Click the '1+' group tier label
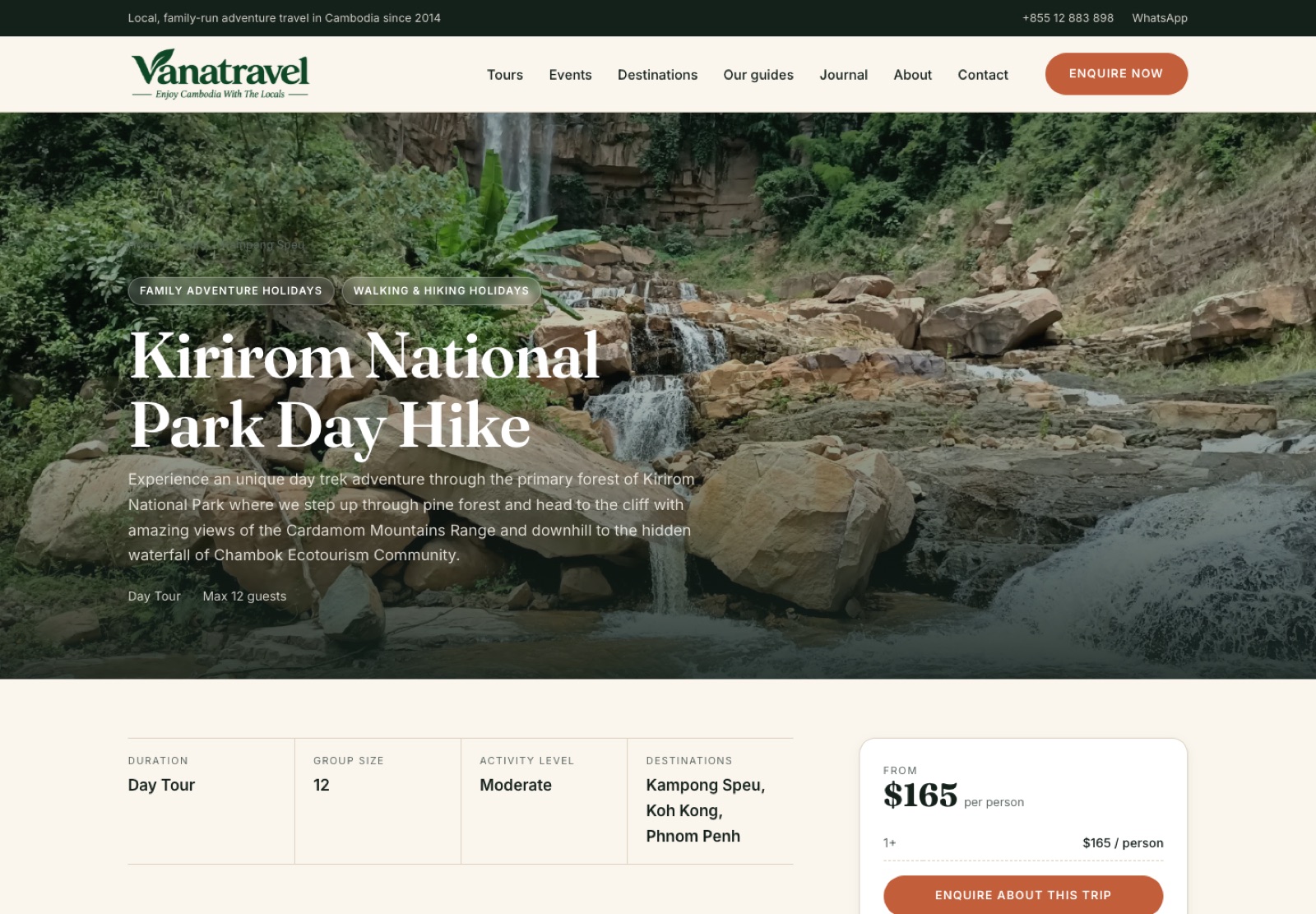1316x914 pixels. point(890,843)
